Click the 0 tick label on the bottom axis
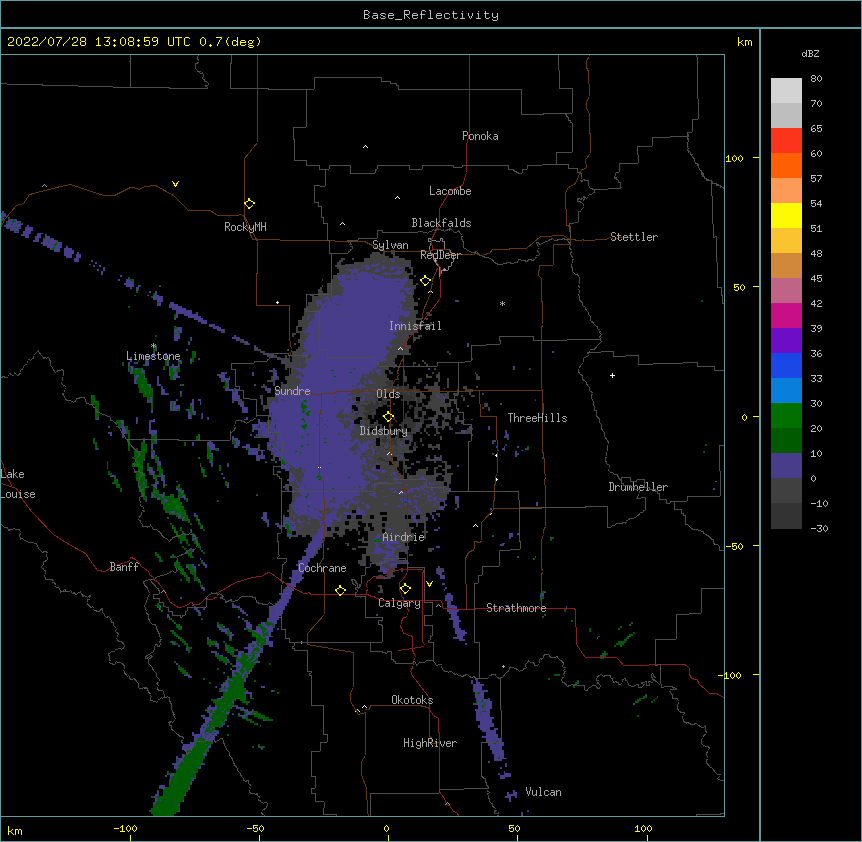The height and width of the screenshot is (842, 862). coord(386,828)
